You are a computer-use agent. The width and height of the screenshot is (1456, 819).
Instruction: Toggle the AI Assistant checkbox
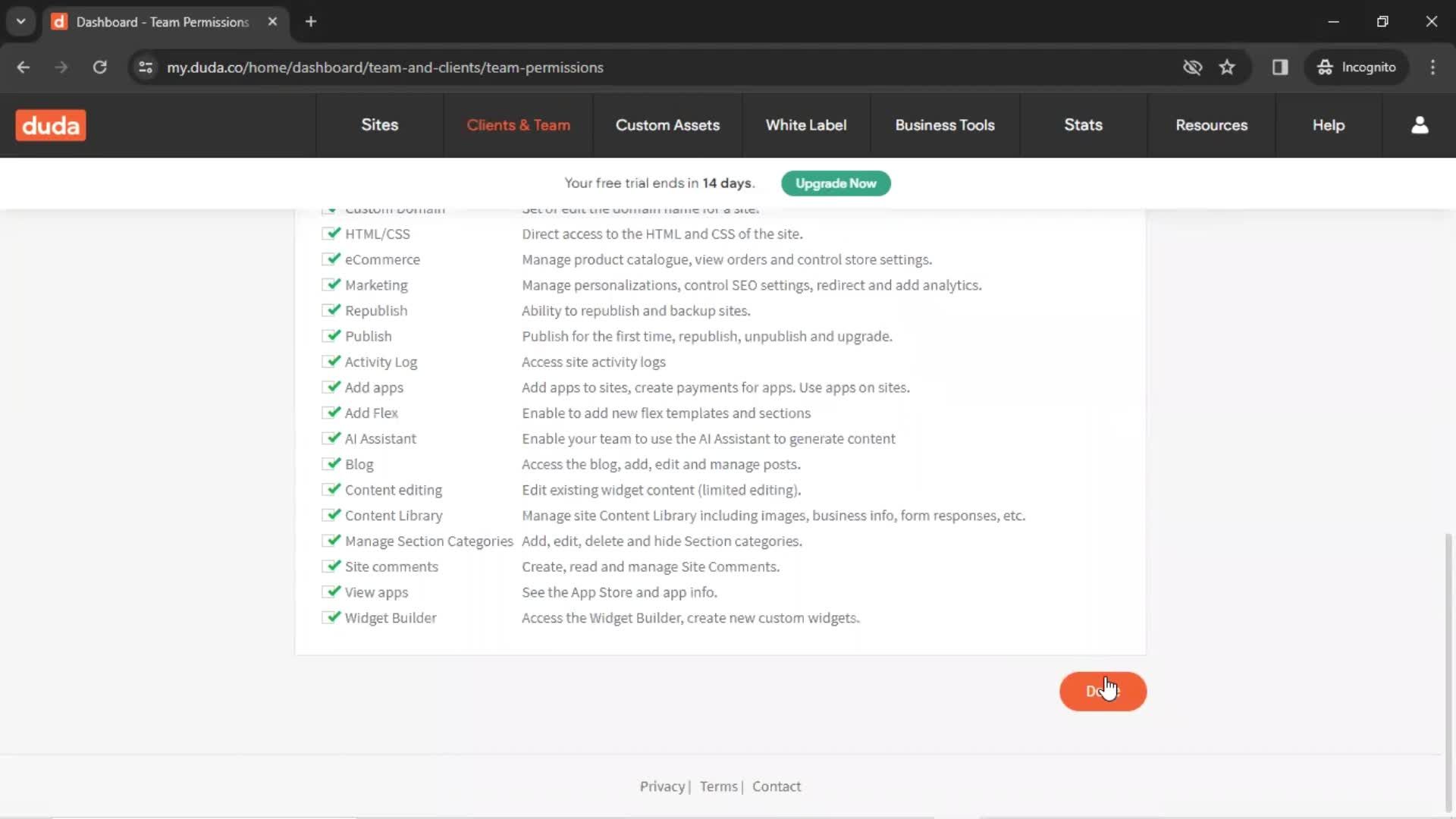coord(331,438)
